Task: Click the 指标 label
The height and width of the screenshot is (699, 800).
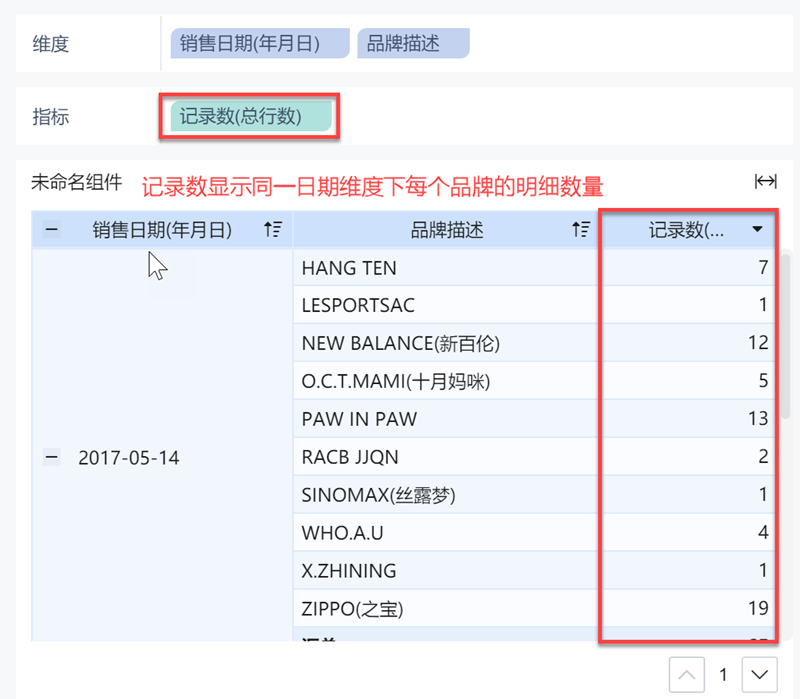Action: click(51, 117)
